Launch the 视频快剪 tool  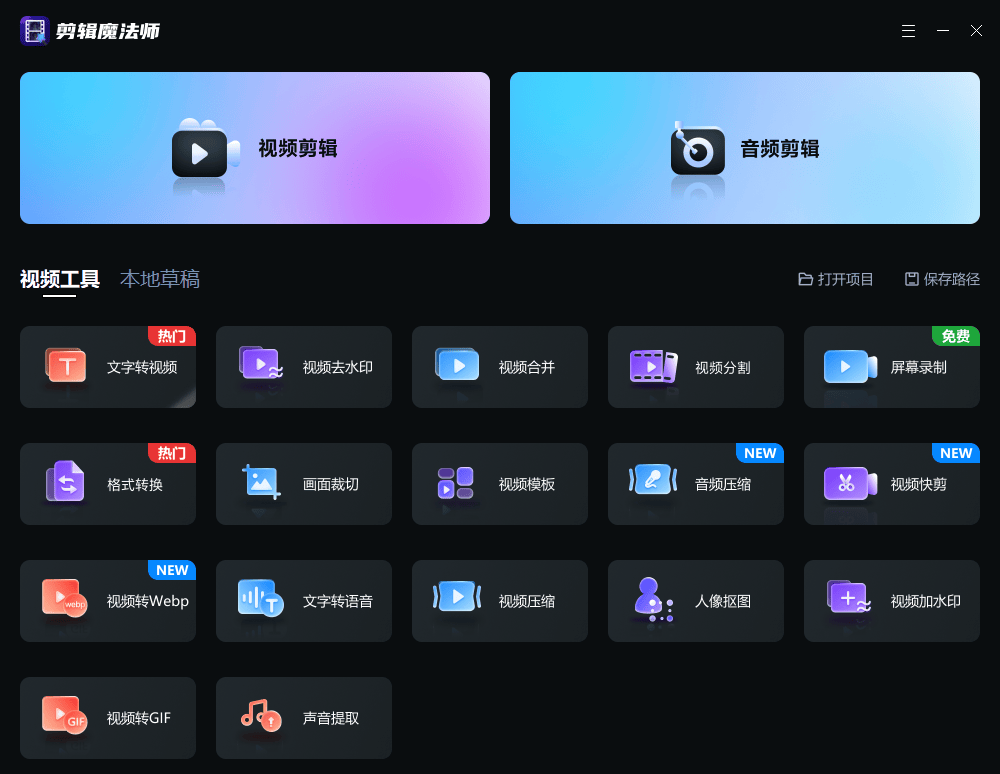[891, 484]
